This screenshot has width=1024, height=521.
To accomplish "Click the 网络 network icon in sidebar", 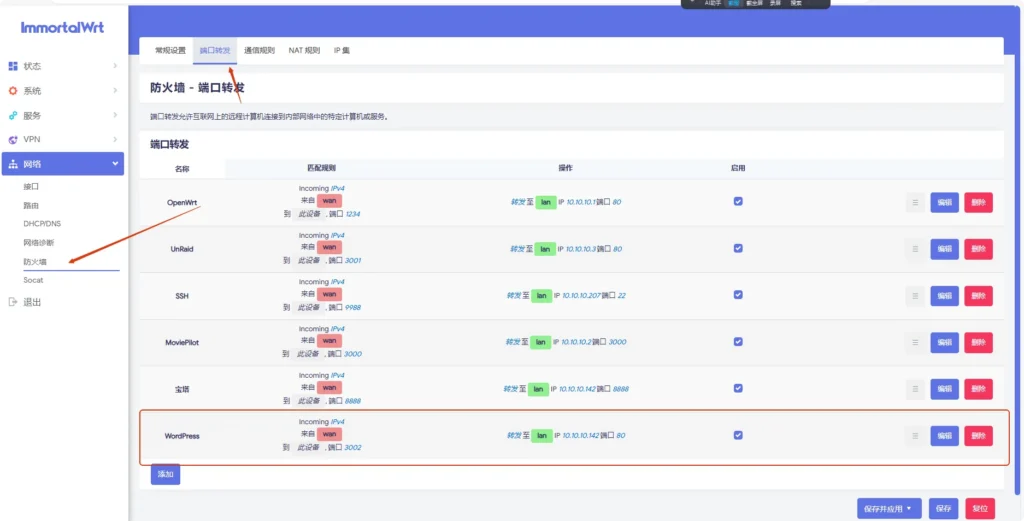I will 13,164.
